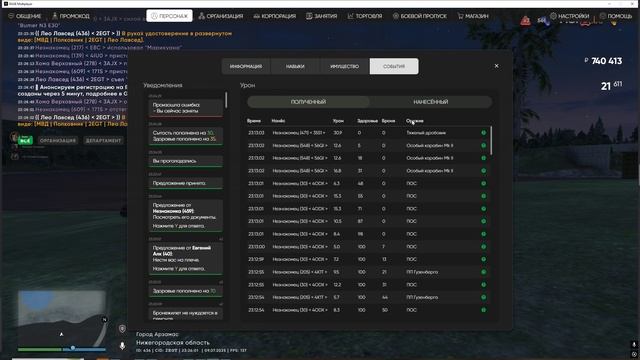Viewport: 640px width, 360px height.
Task: Click the green chat channel badge
Action: [x=25, y=140]
